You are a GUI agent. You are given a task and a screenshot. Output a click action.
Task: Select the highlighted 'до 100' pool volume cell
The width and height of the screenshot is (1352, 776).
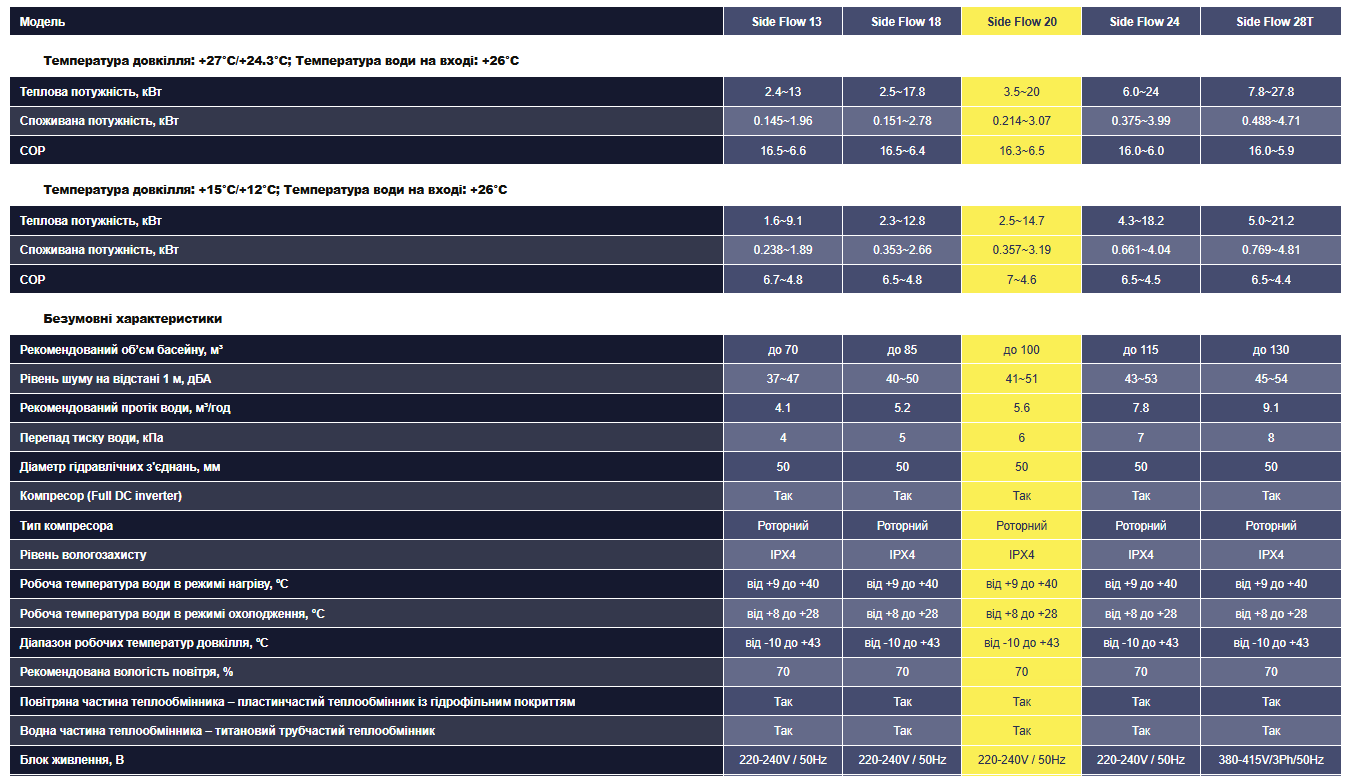click(x=1021, y=350)
